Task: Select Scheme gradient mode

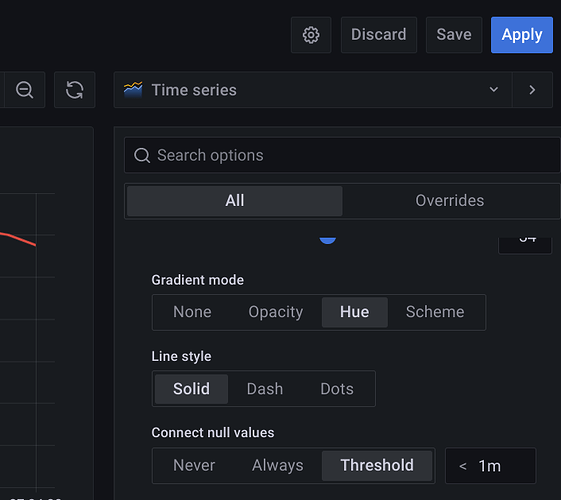Action: point(435,312)
